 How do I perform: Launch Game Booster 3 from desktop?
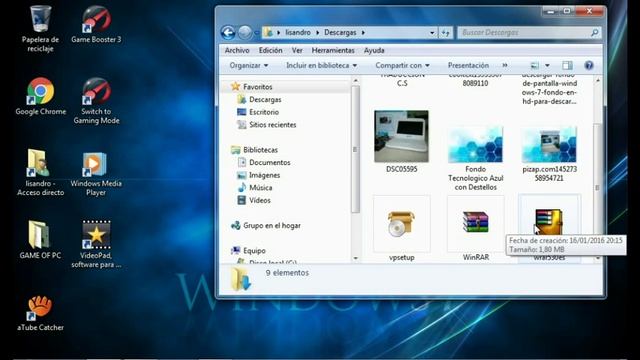[96, 24]
